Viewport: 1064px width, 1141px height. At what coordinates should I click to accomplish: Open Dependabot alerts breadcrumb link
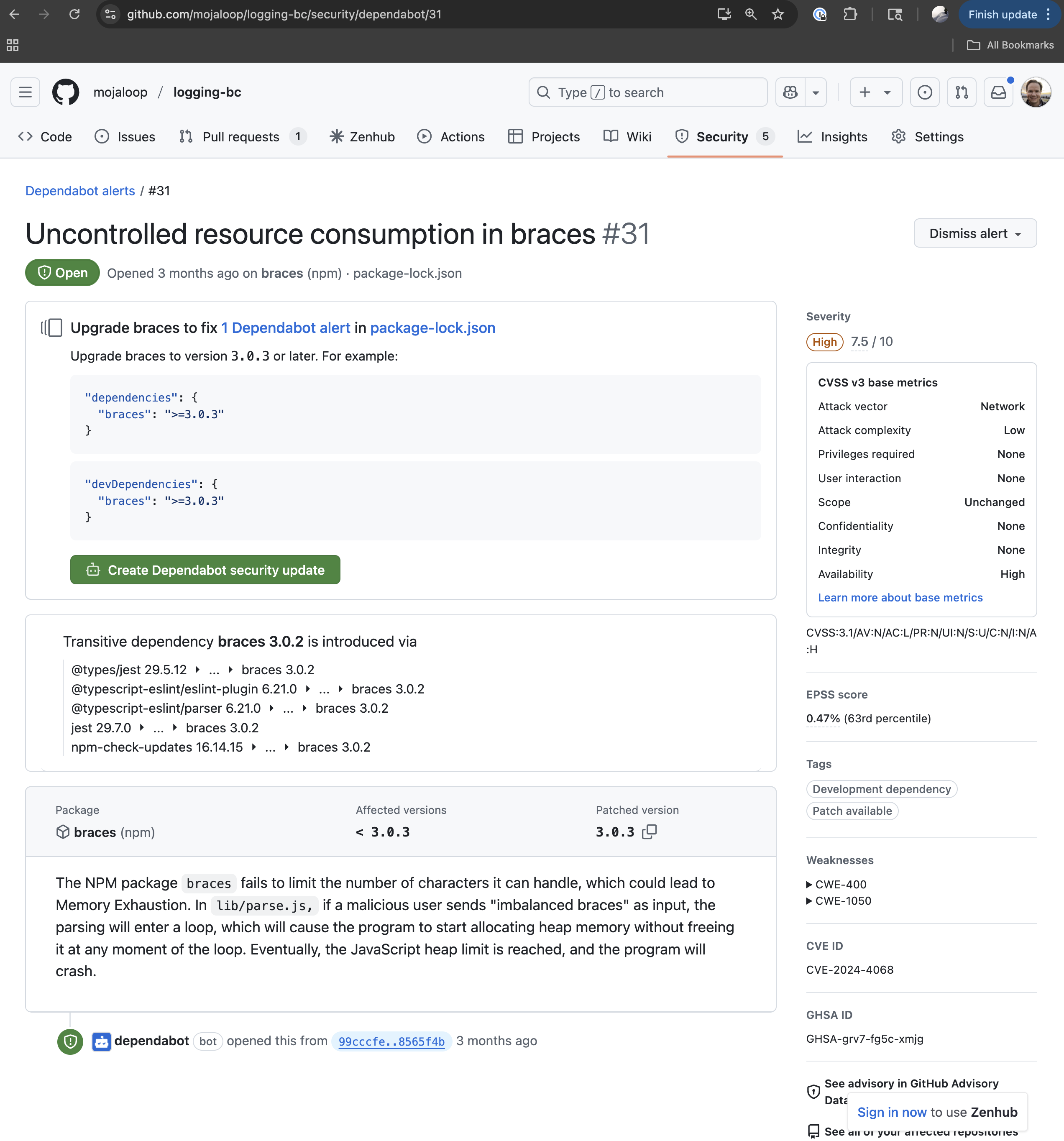pos(80,191)
